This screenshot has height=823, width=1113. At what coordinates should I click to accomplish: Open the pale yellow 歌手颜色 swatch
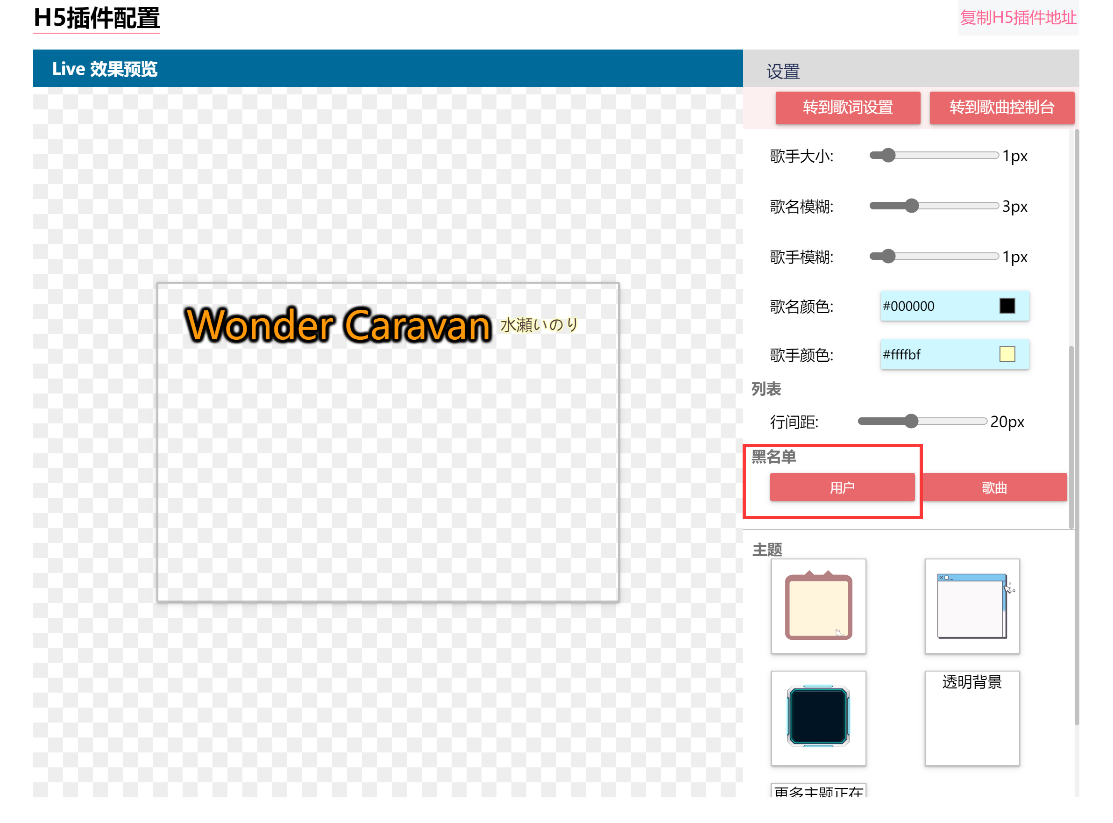pyautogui.click(x=1007, y=354)
